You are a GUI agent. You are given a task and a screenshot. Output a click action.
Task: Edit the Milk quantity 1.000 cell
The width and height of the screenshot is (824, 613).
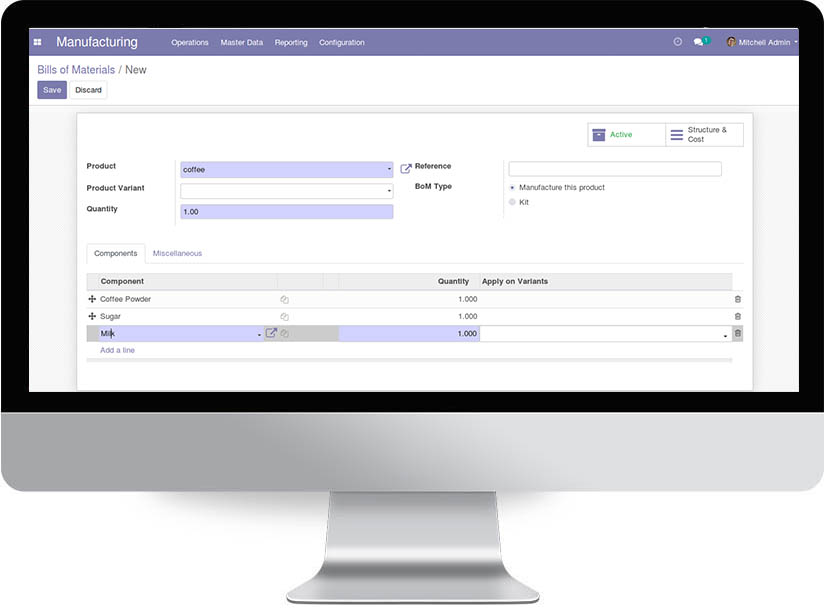(409, 333)
